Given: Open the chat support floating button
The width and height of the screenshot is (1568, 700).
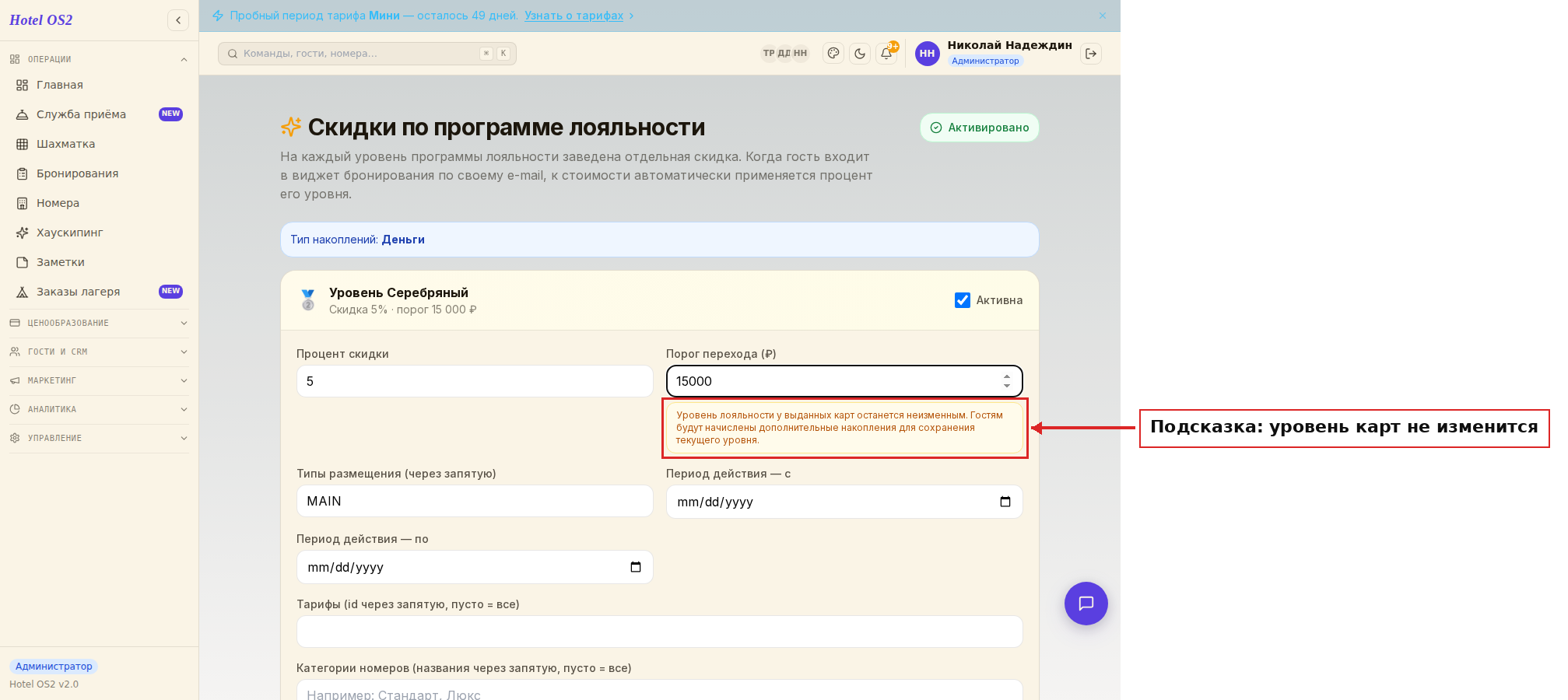Looking at the screenshot, I should [1086, 604].
